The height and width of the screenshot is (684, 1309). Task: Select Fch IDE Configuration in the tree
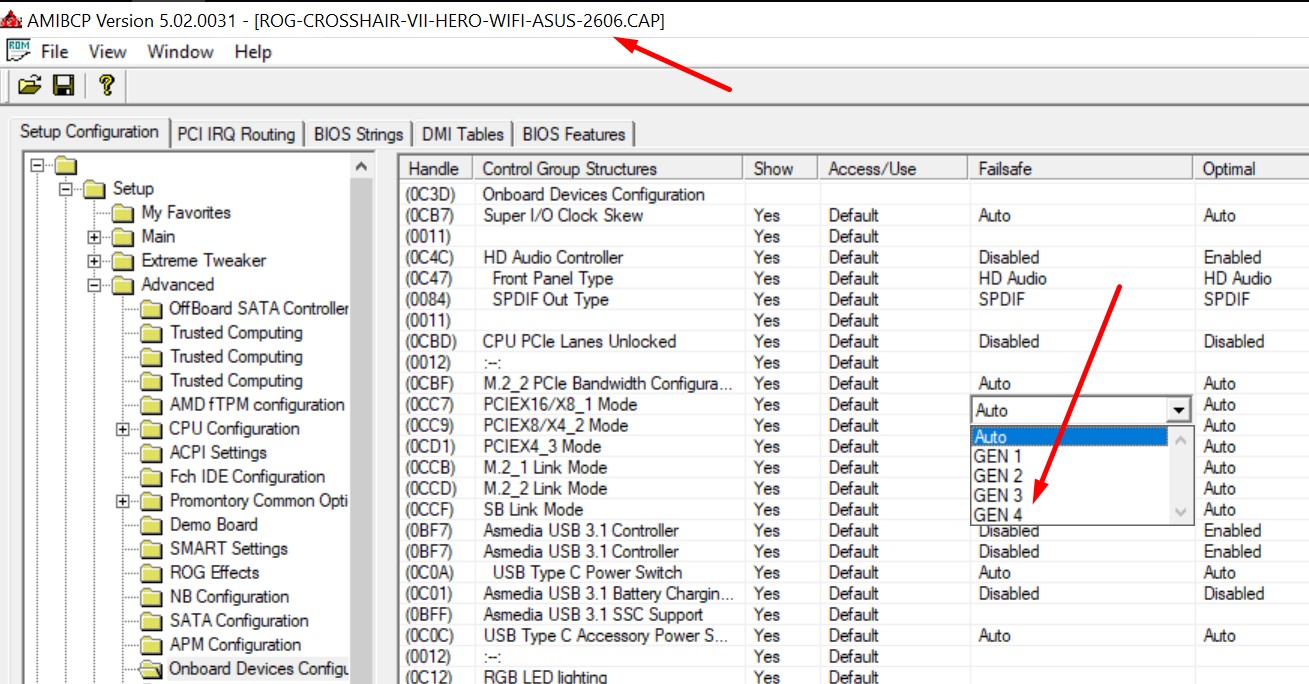[247, 477]
